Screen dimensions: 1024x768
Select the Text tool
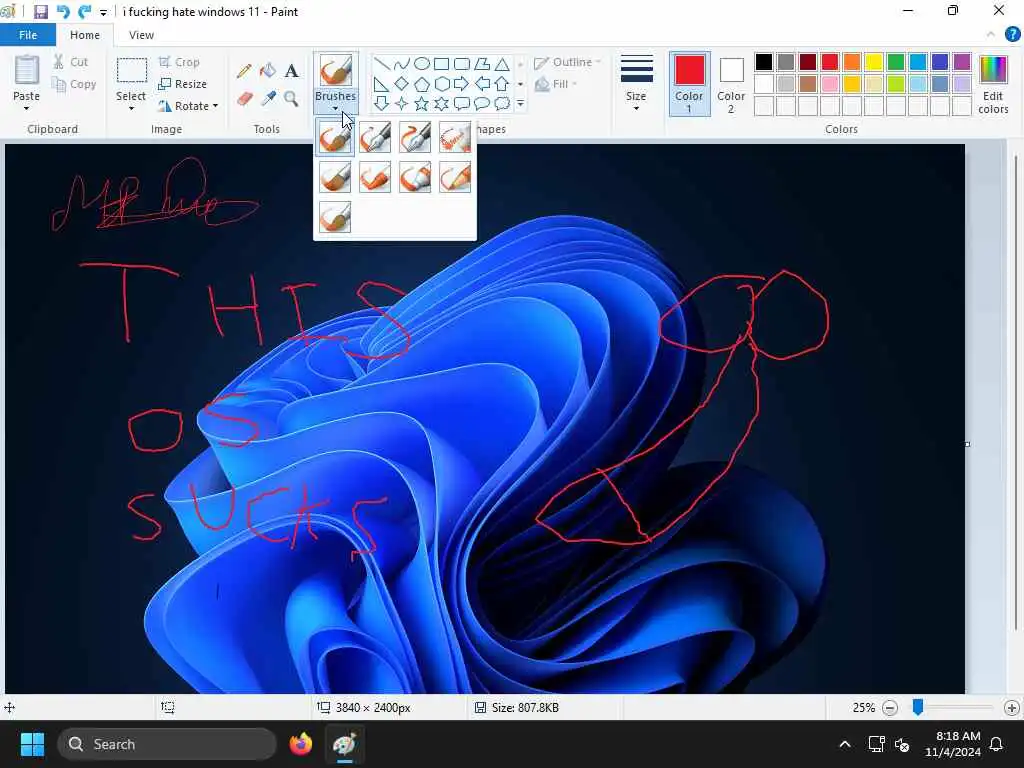[291, 71]
